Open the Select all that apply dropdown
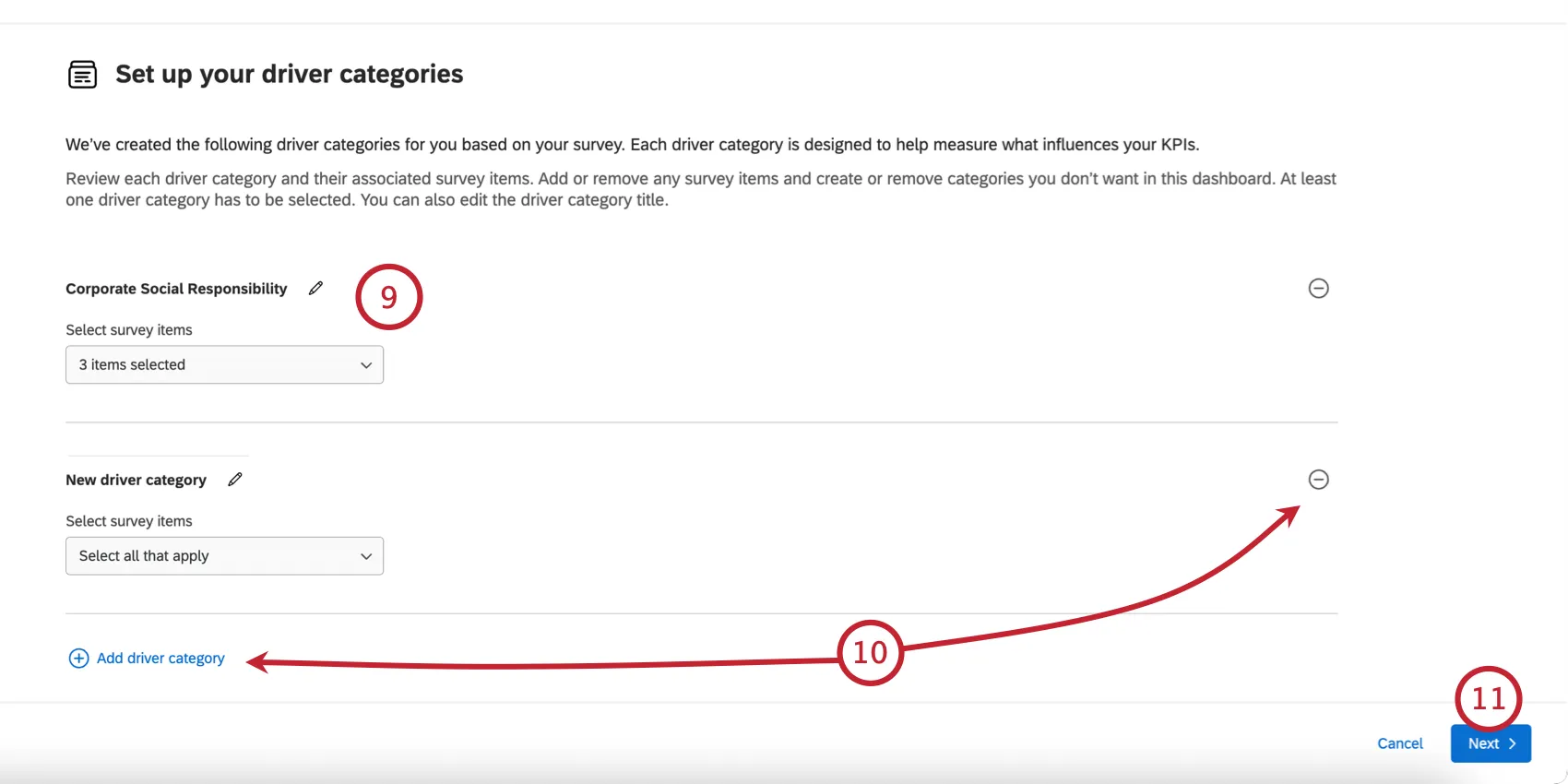1568x784 pixels. [x=224, y=556]
